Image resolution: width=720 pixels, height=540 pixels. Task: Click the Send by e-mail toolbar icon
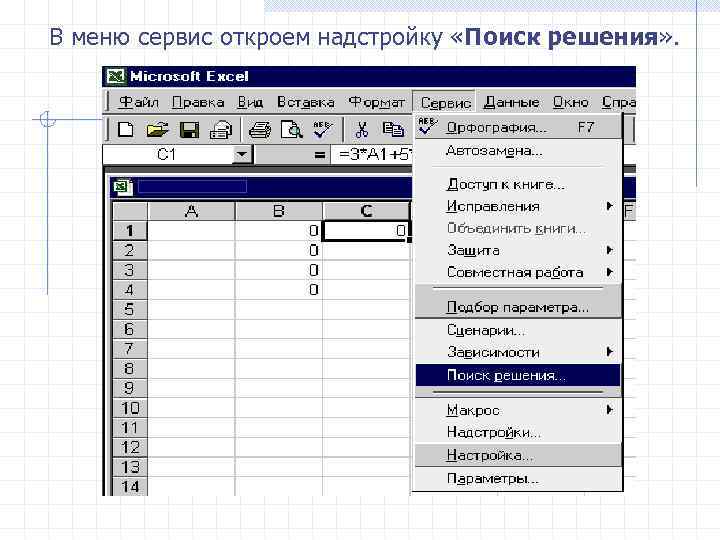[221, 130]
